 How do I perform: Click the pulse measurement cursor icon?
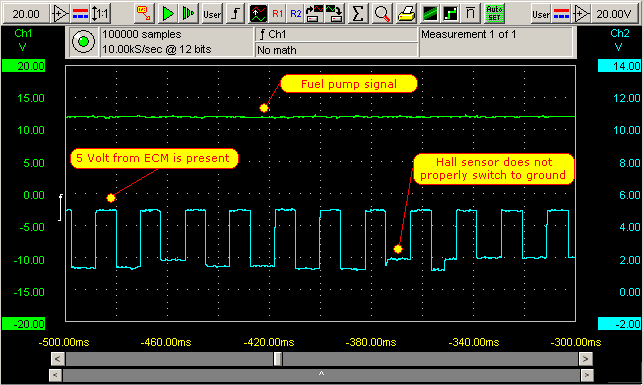coord(470,14)
